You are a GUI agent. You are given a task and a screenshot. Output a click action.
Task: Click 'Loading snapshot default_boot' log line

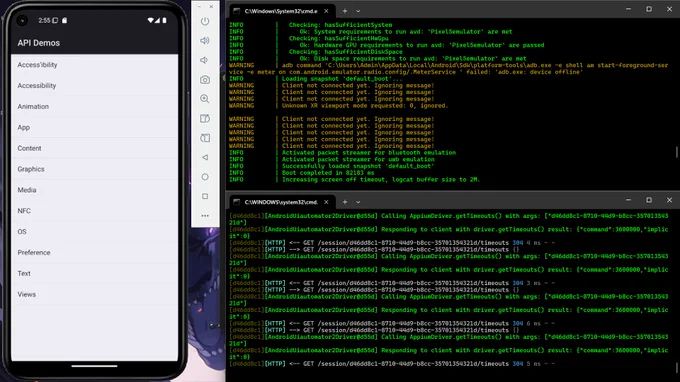tap(342, 78)
